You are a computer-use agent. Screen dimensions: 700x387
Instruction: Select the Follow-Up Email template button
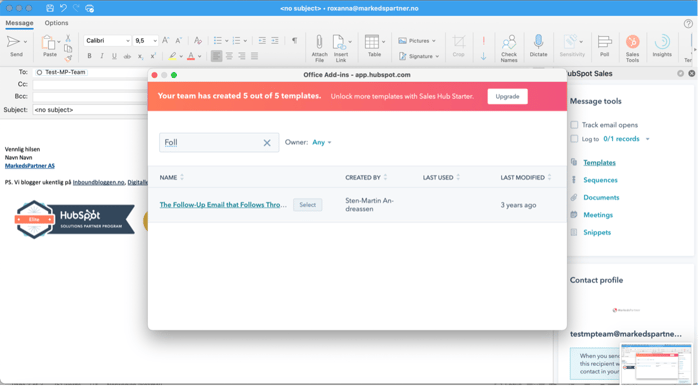coord(307,205)
